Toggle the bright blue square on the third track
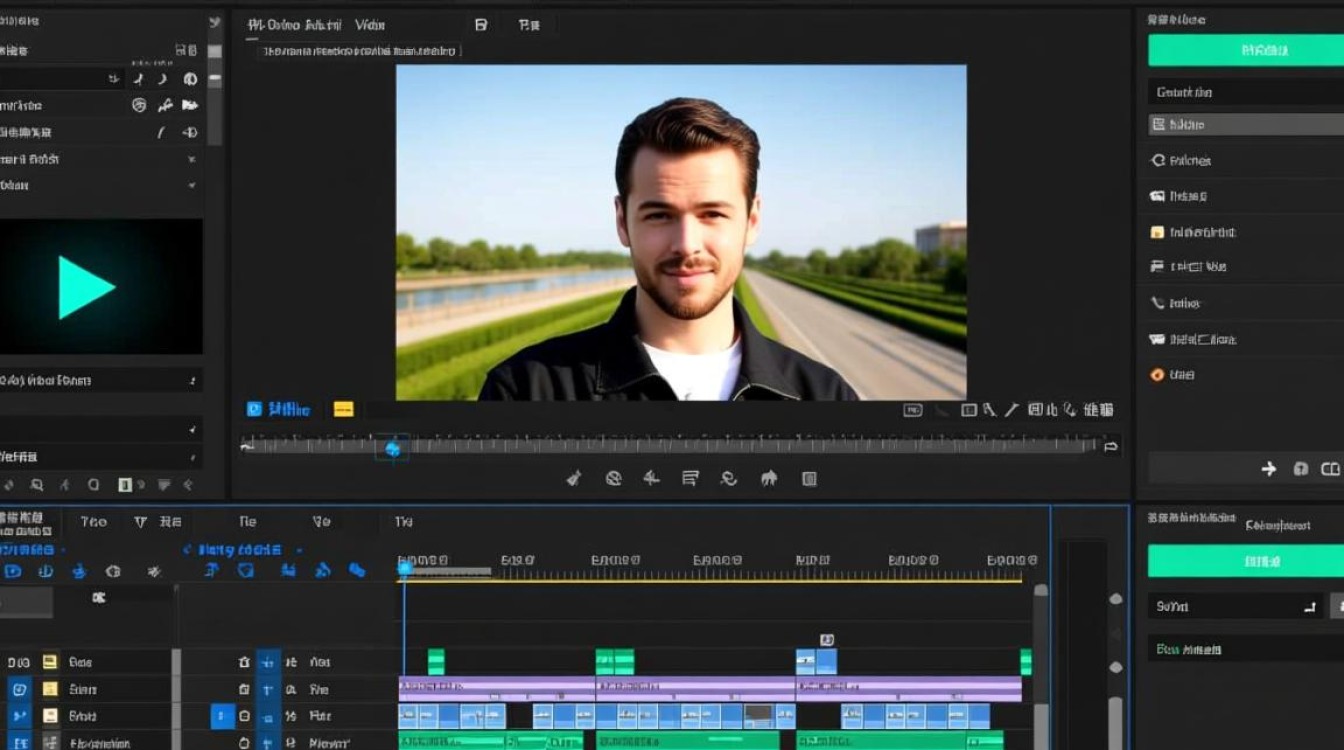 pos(222,716)
